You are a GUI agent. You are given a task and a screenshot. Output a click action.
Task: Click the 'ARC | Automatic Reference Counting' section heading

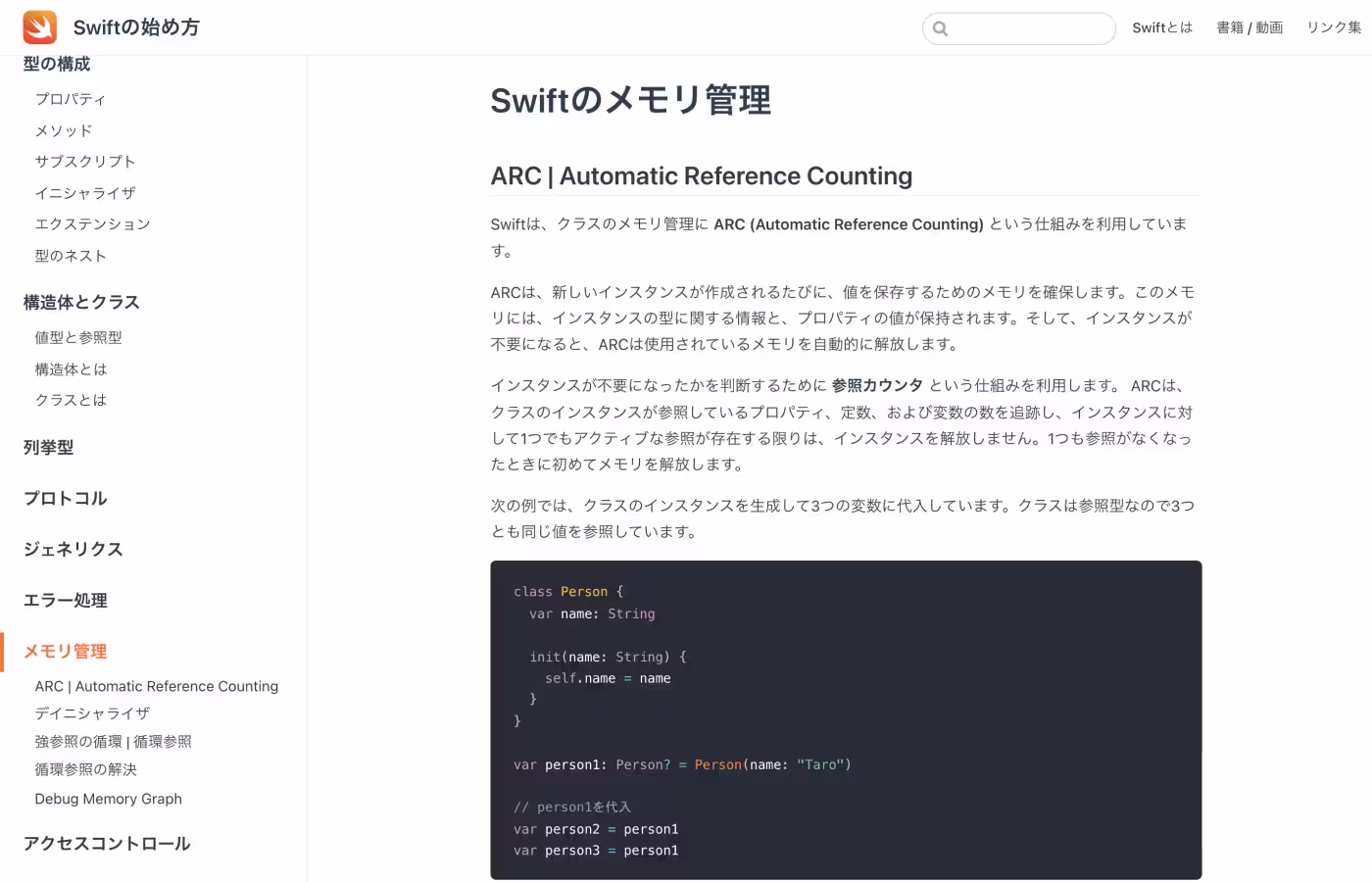pyautogui.click(x=702, y=175)
